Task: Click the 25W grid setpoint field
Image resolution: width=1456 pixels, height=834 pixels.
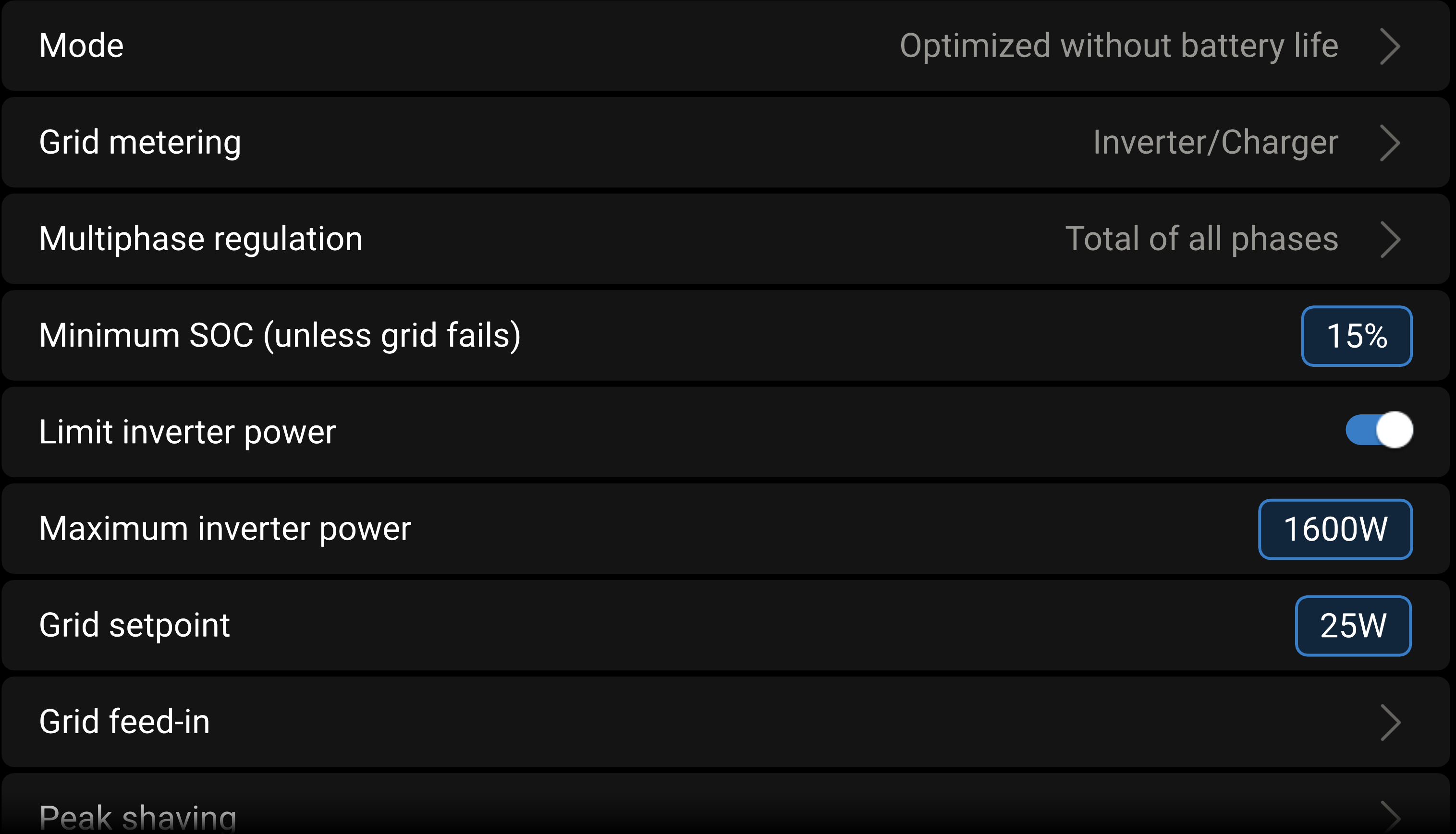Action: click(x=1353, y=626)
